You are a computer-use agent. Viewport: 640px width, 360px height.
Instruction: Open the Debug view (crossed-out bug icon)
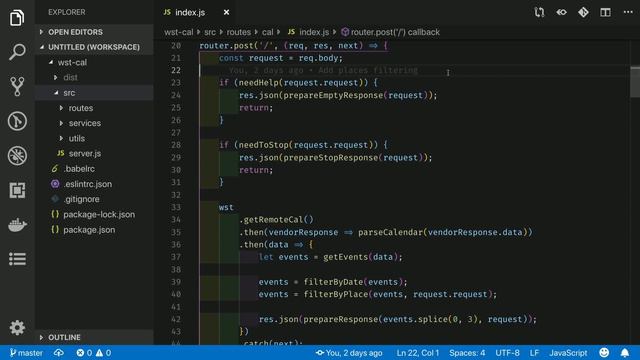17,156
